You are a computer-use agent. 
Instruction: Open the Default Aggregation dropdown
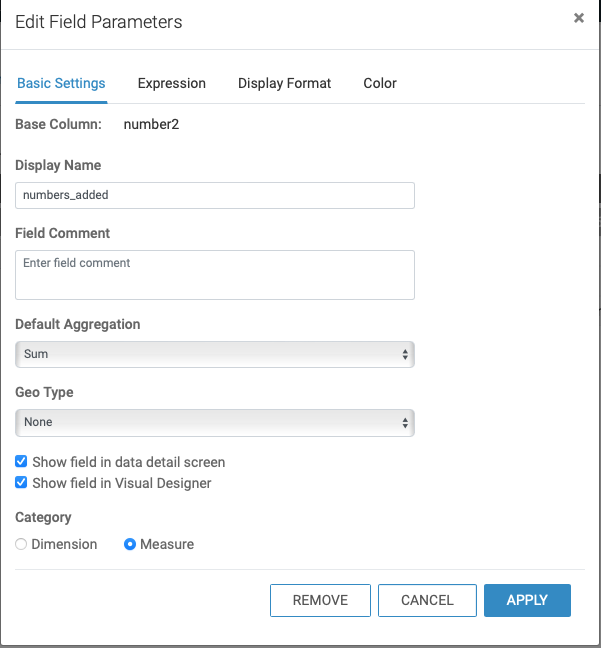[x=215, y=354]
